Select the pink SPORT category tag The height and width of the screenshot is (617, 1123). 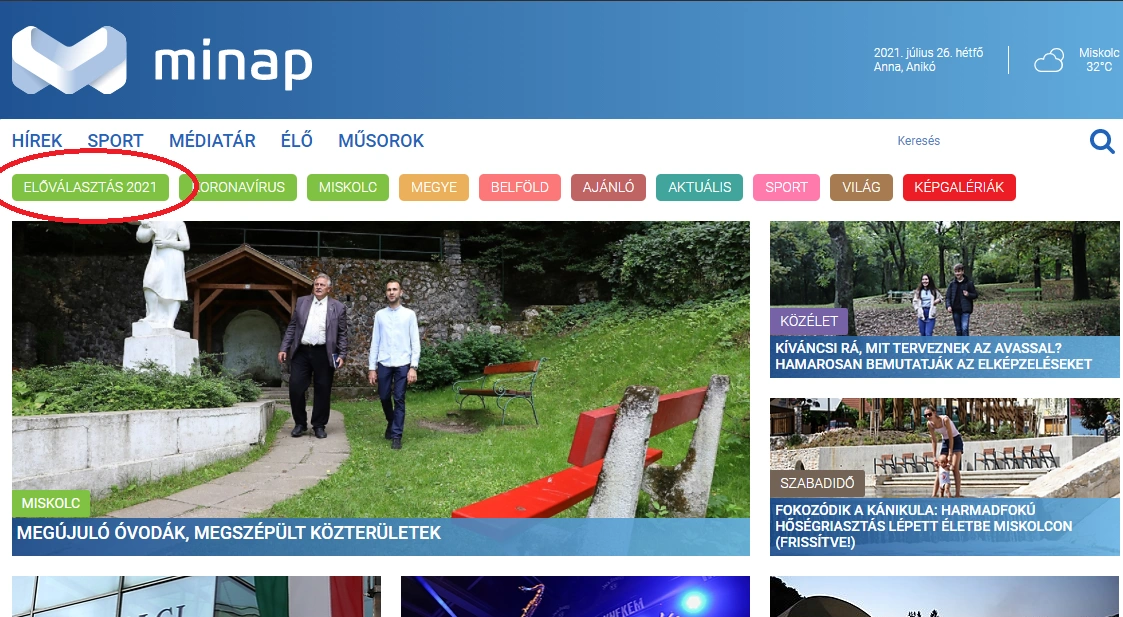tap(786, 187)
